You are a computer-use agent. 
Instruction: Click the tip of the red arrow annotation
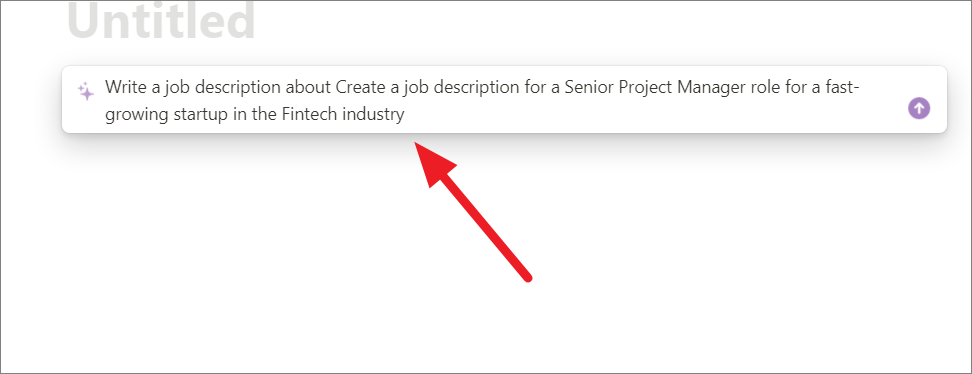pyautogui.click(x=417, y=144)
